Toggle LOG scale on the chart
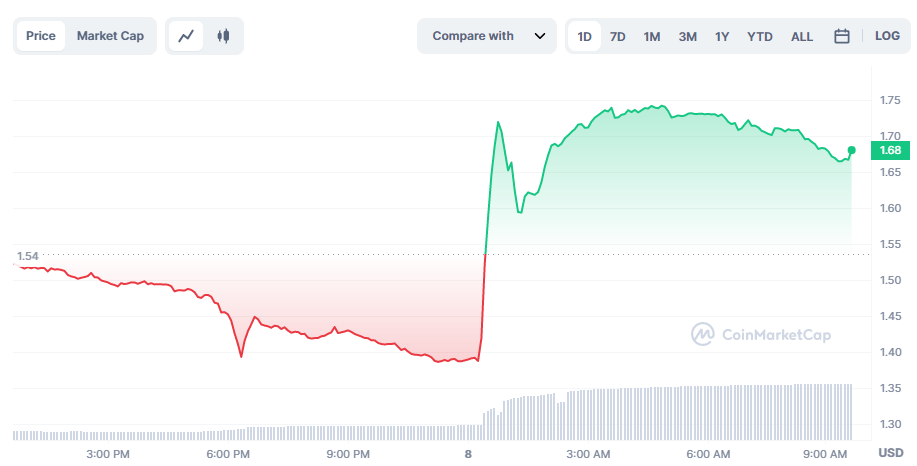 [887, 36]
